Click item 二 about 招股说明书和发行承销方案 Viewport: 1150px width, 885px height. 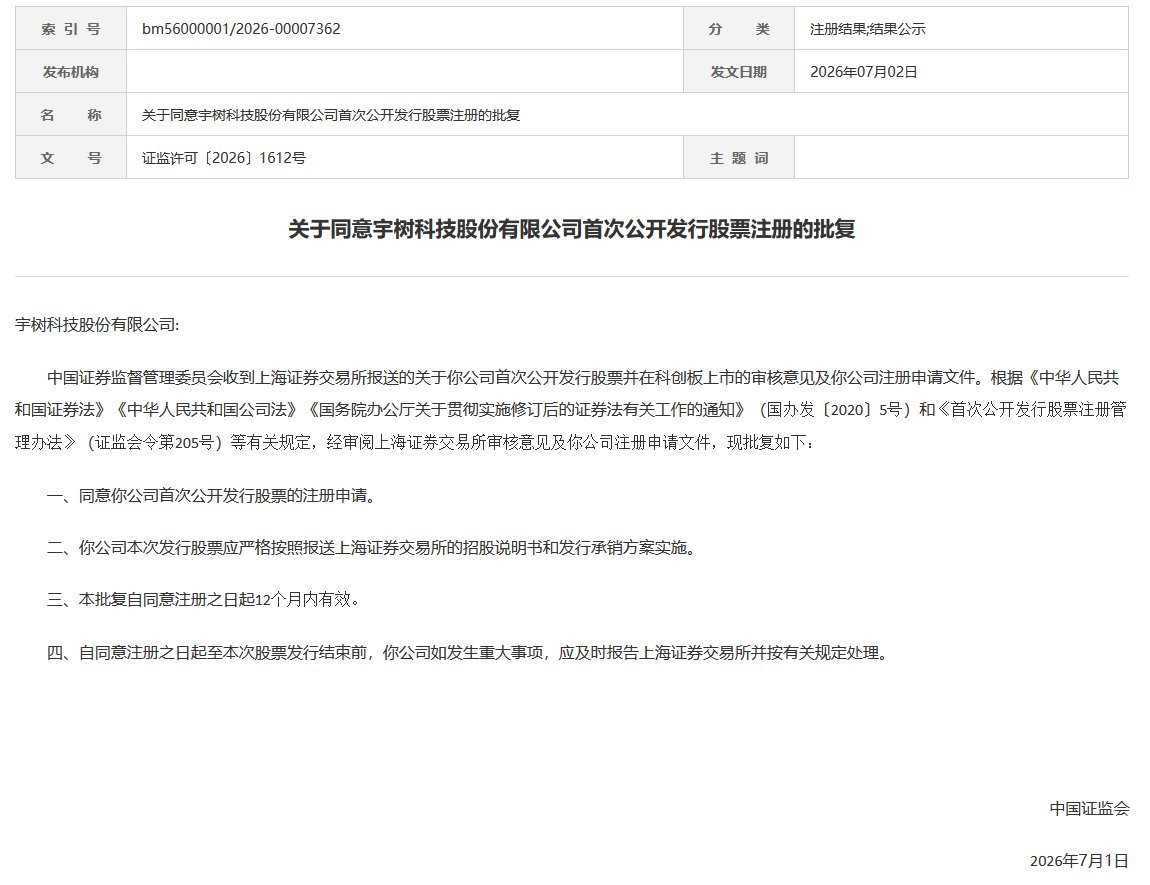pos(372,548)
